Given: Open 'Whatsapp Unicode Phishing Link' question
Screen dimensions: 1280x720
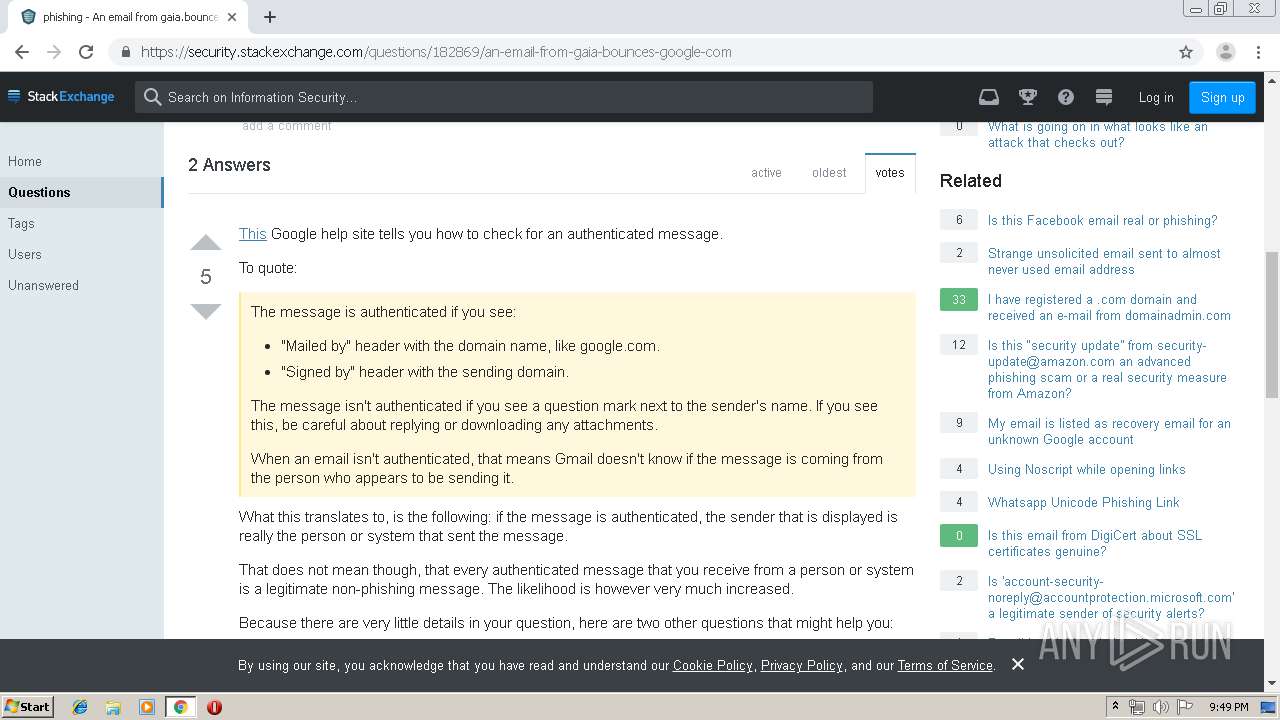Looking at the screenshot, I should tap(1084, 502).
